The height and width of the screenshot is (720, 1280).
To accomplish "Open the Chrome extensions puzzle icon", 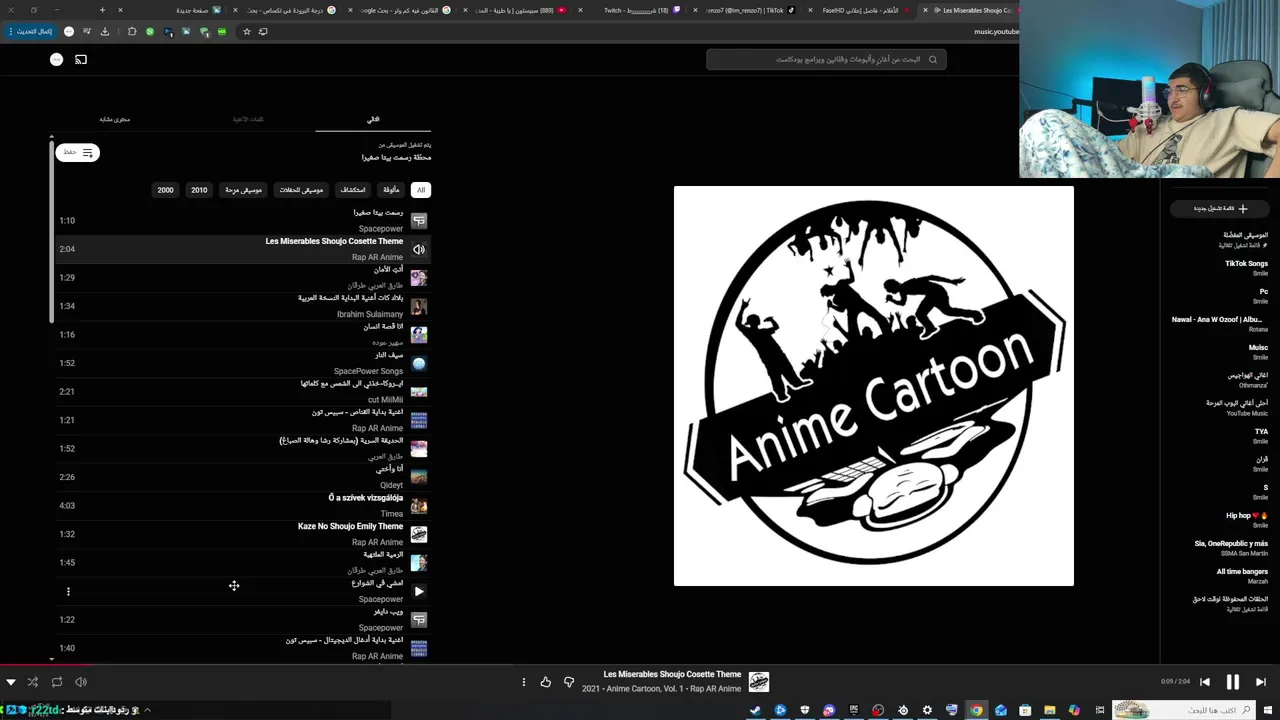I will click(x=131, y=31).
